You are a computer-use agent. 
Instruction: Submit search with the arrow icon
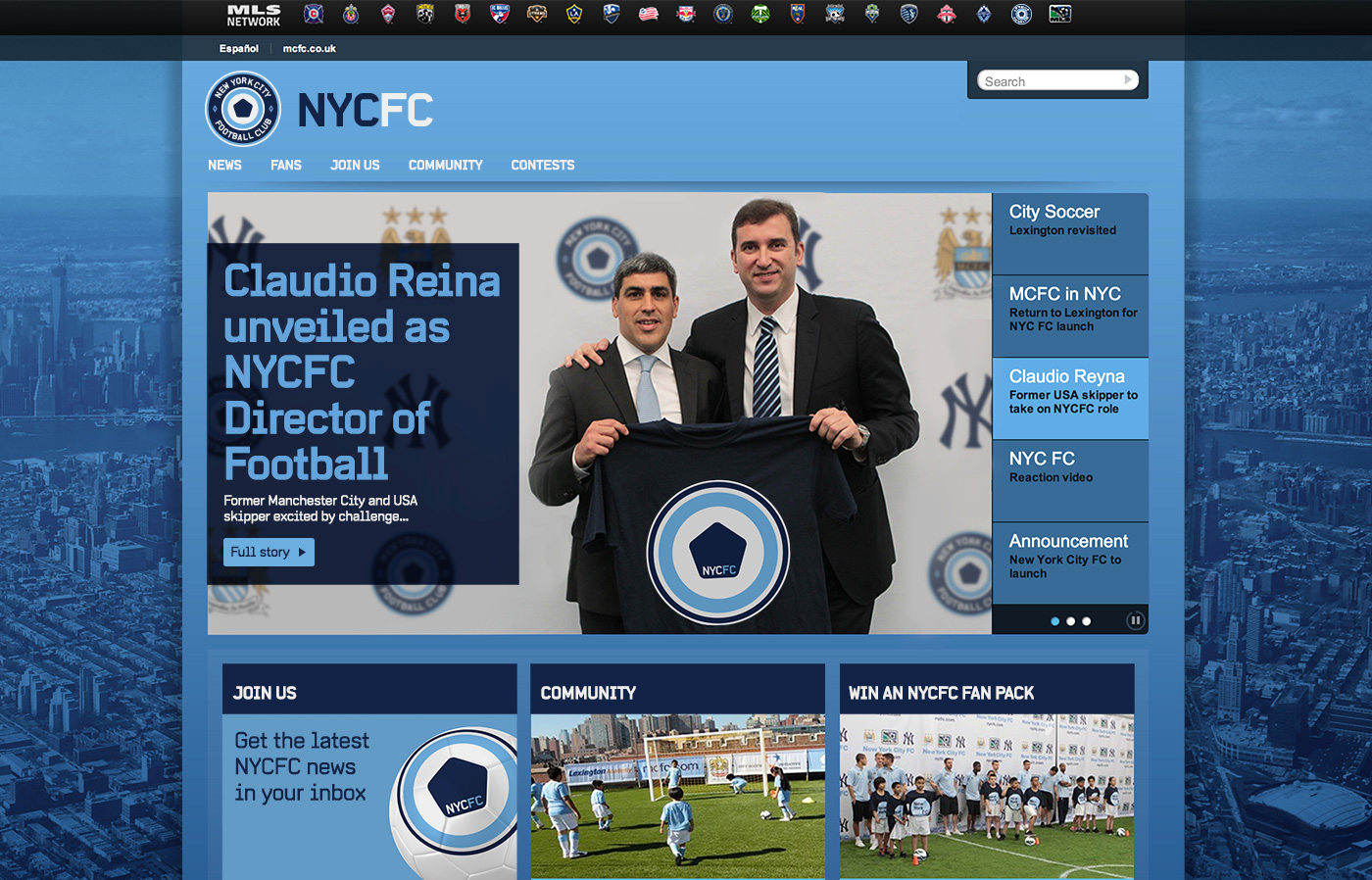point(1128,80)
